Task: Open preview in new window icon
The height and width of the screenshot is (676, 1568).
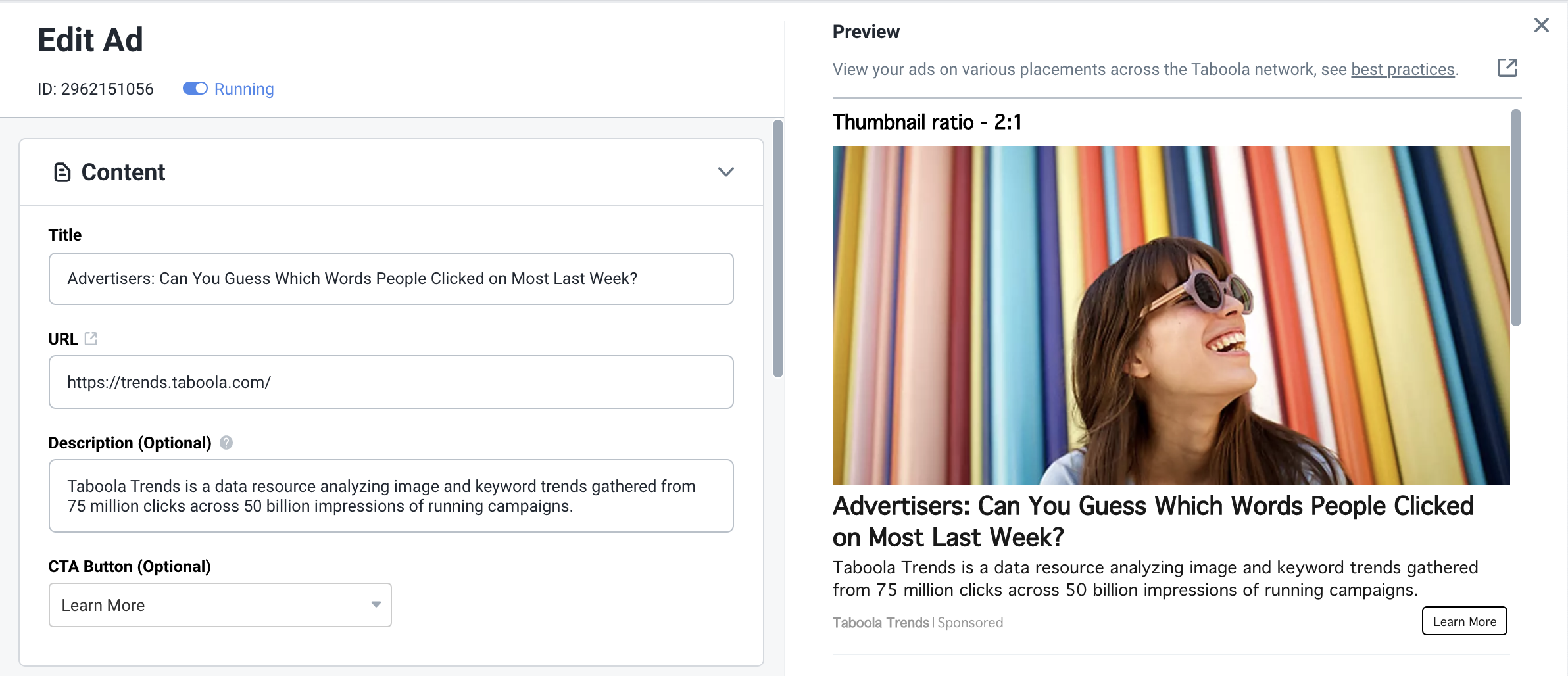Action: pyautogui.click(x=1507, y=68)
